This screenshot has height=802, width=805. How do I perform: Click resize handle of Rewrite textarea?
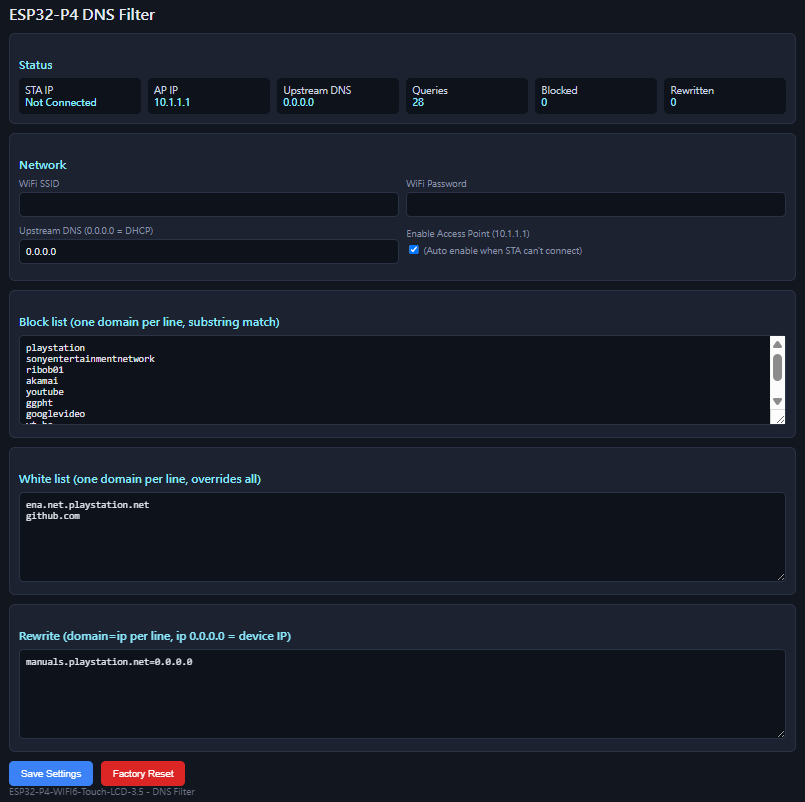click(781, 734)
